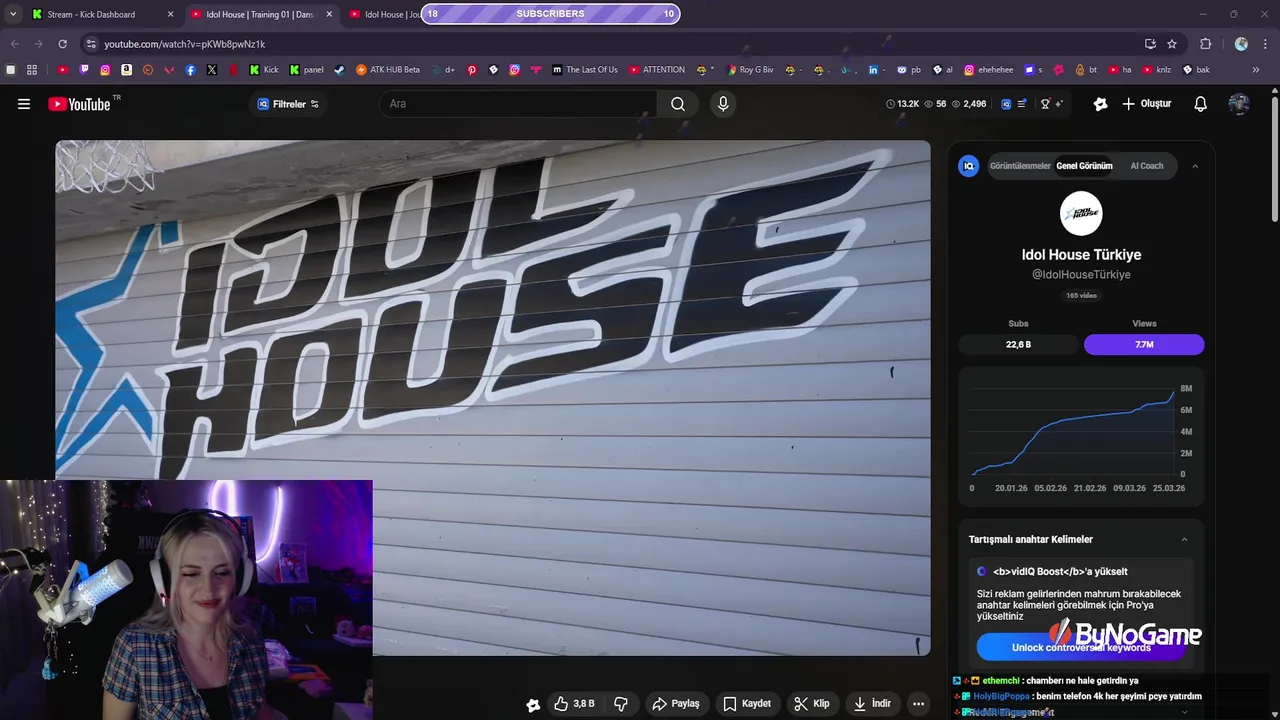Viewport: 1280px width, 720px height.
Task: Click the Idol House Türkiye channel name
Action: [x=1081, y=255]
